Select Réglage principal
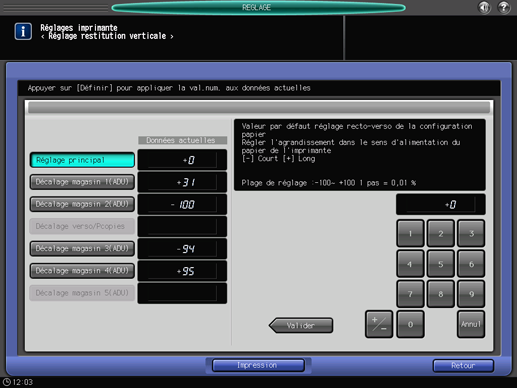The image size is (517, 388). point(82,160)
